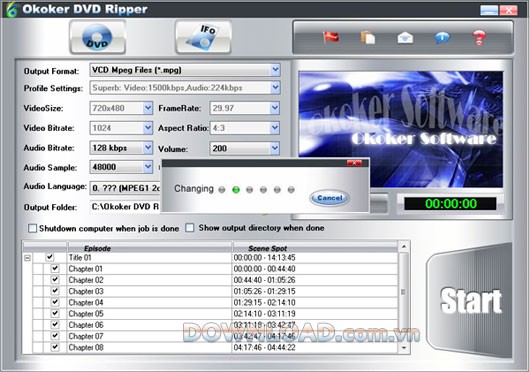Uncheck the Chapter 01 checkbox
The width and height of the screenshot is (530, 372).
click(x=55, y=269)
